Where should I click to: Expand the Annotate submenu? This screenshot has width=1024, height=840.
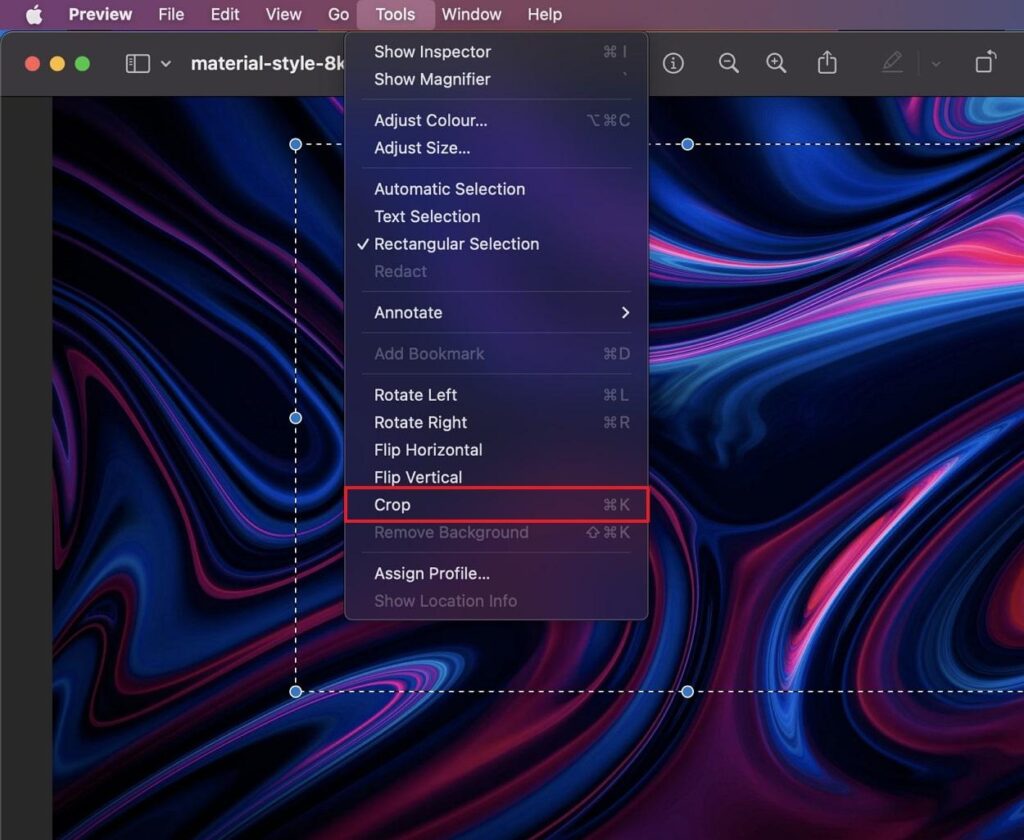[496, 312]
